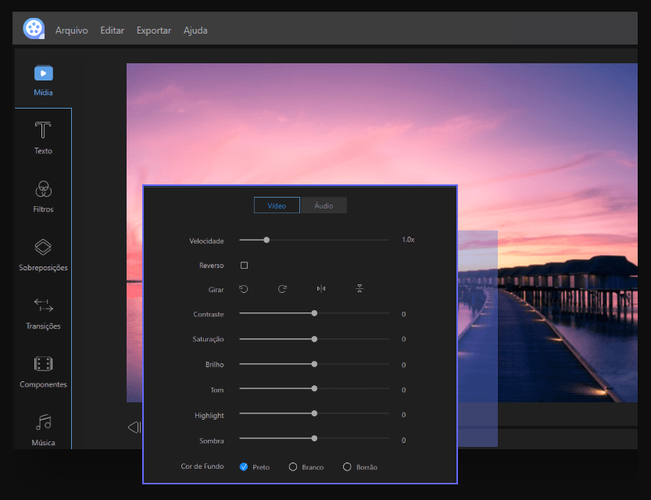
Task: Open the Filtros sidebar panel
Action: pos(43,196)
